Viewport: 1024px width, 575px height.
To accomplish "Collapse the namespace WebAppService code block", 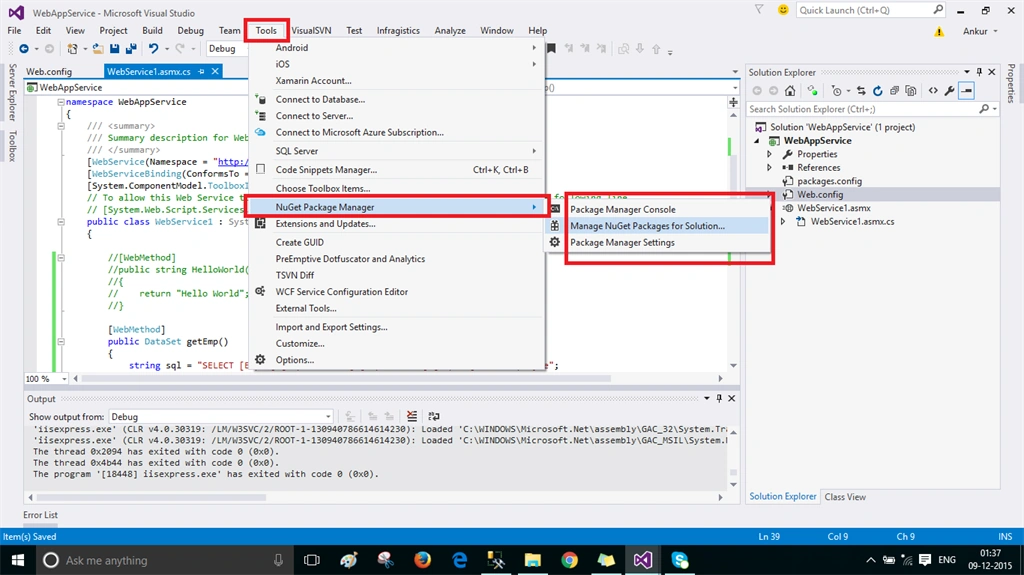I will pos(61,102).
